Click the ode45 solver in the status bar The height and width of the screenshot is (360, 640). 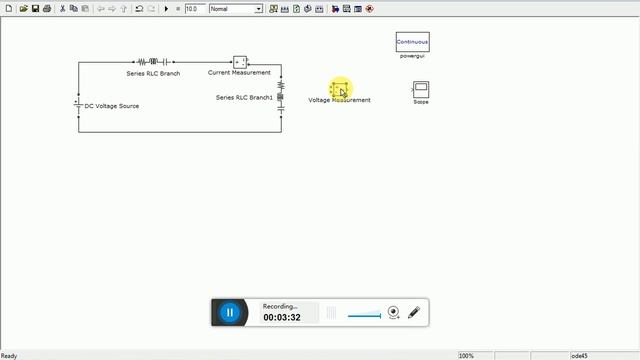[x=579, y=356]
